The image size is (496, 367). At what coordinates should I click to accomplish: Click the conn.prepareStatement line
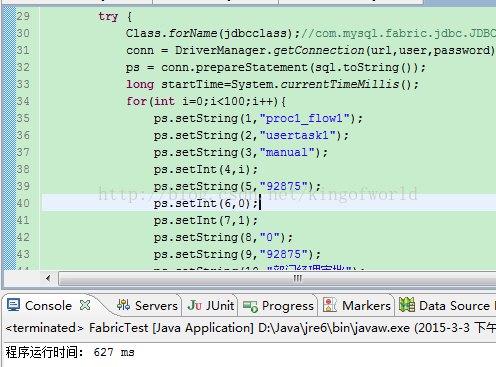click(276, 68)
